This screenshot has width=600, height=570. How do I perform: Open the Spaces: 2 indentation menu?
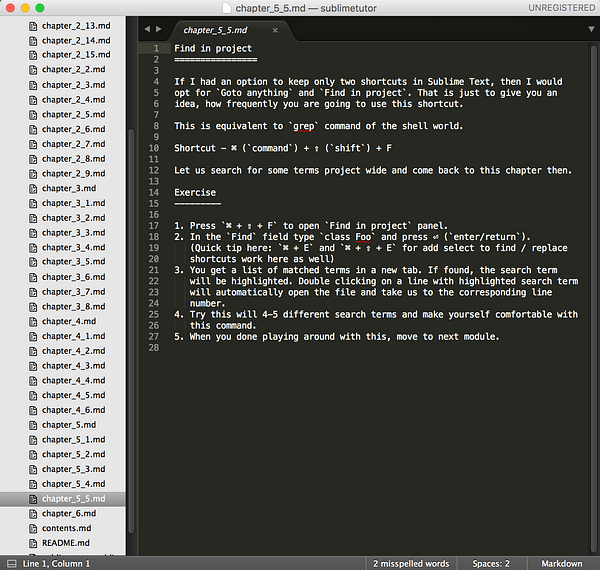(491, 564)
